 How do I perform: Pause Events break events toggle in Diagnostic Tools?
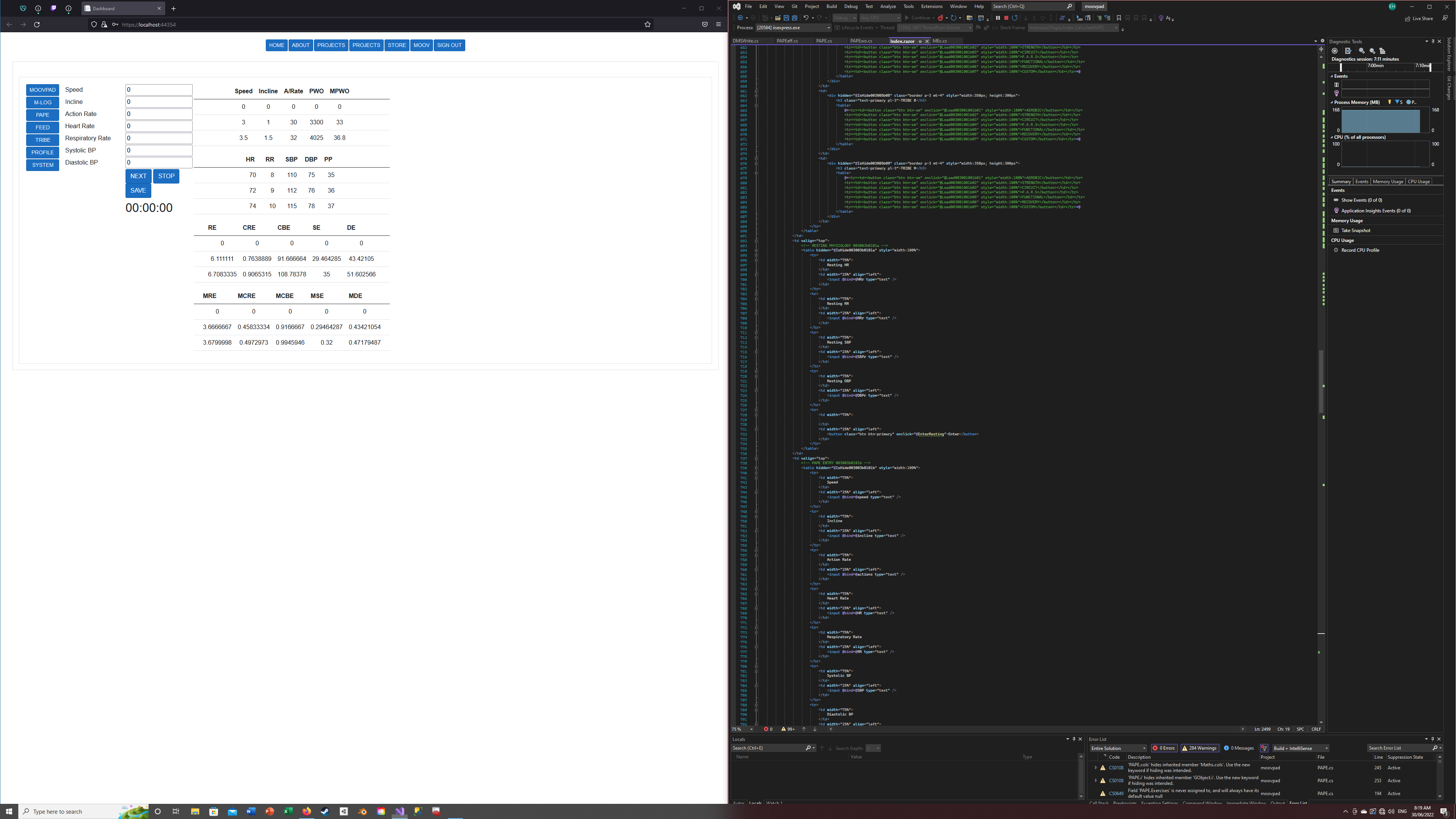1337,85
